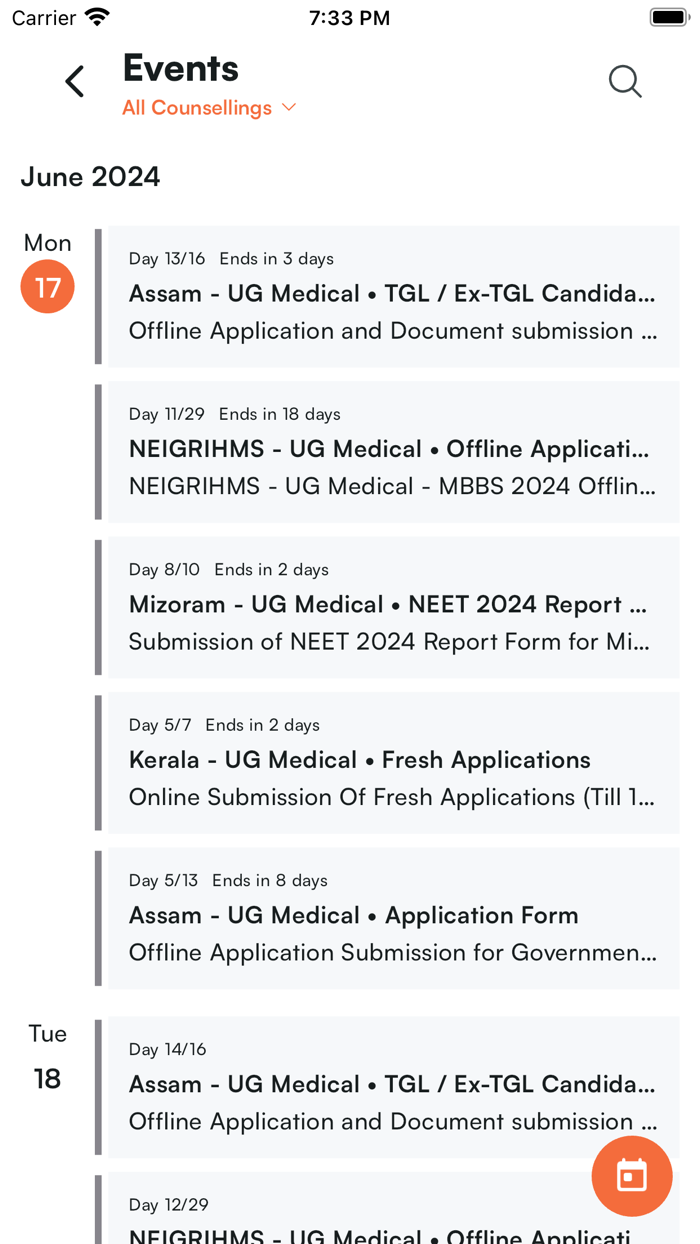Select the orange 17 date circle
The image size is (700, 1244).
click(48, 287)
